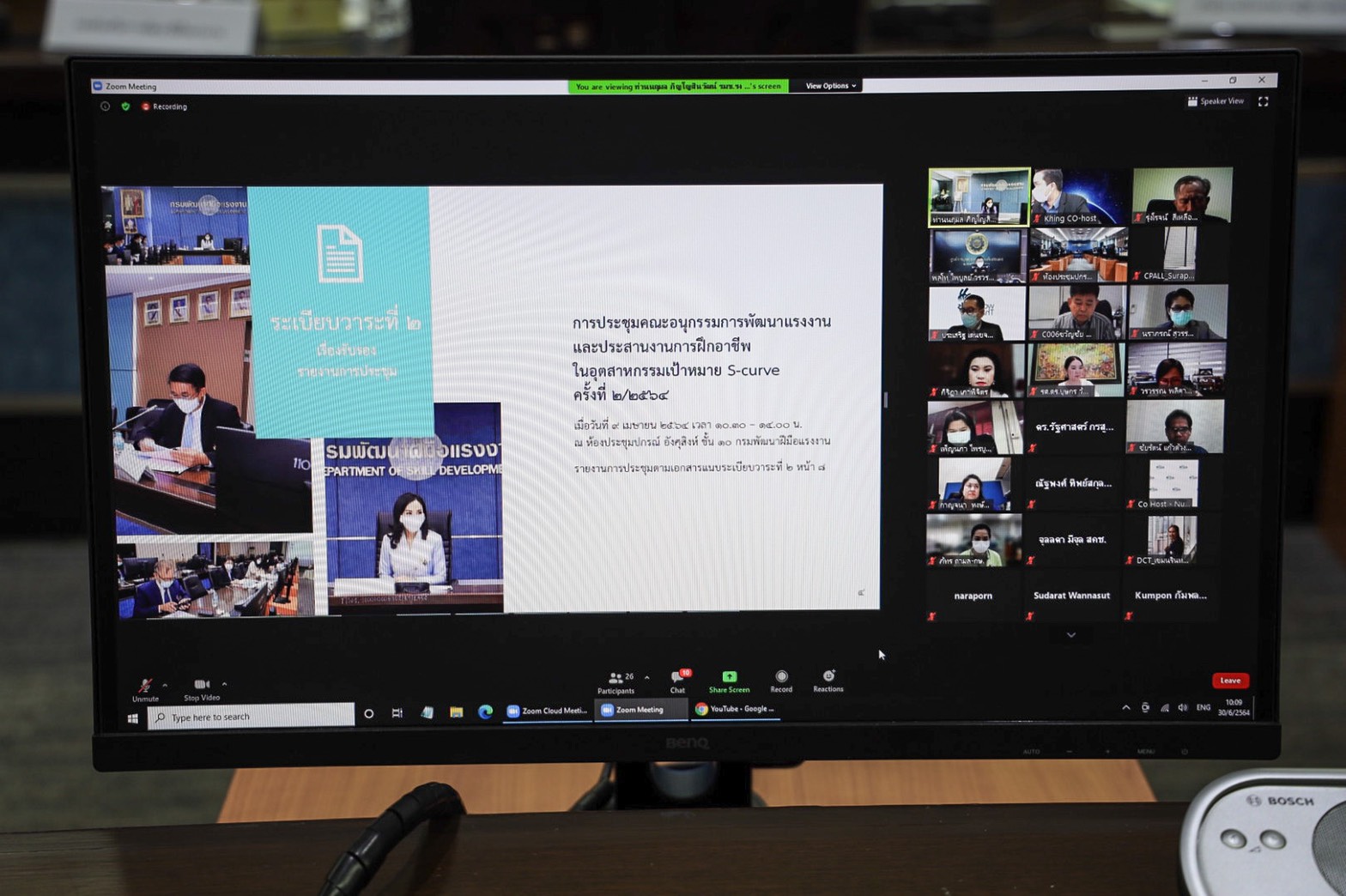Open the meeting information icon
The width and height of the screenshot is (1346, 896).
click(105, 106)
